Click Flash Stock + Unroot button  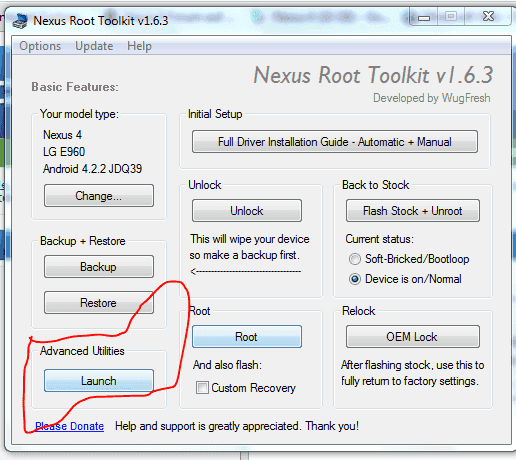click(x=413, y=211)
